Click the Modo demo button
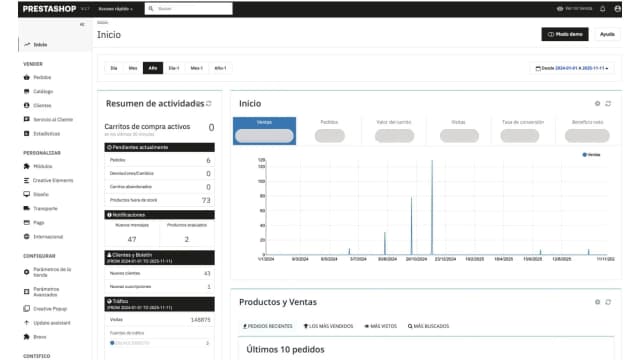The height and width of the screenshot is (360, 640). [565, 34]
